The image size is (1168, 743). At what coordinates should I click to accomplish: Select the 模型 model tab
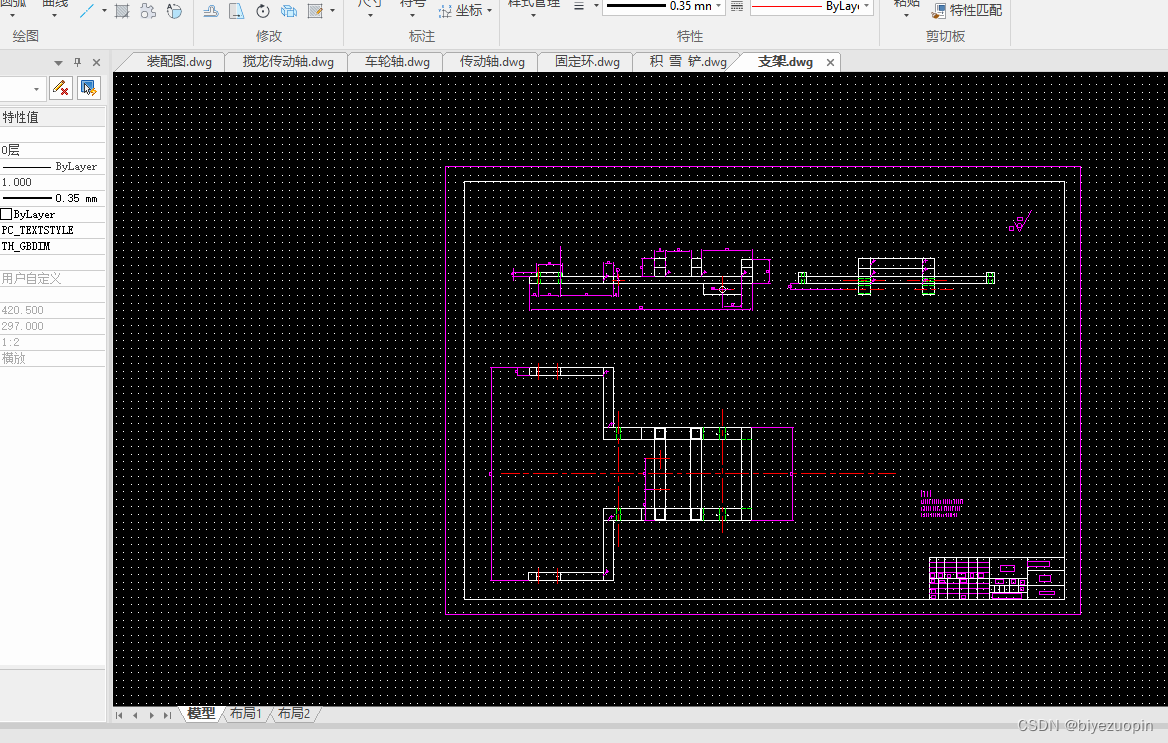[201, 714]
